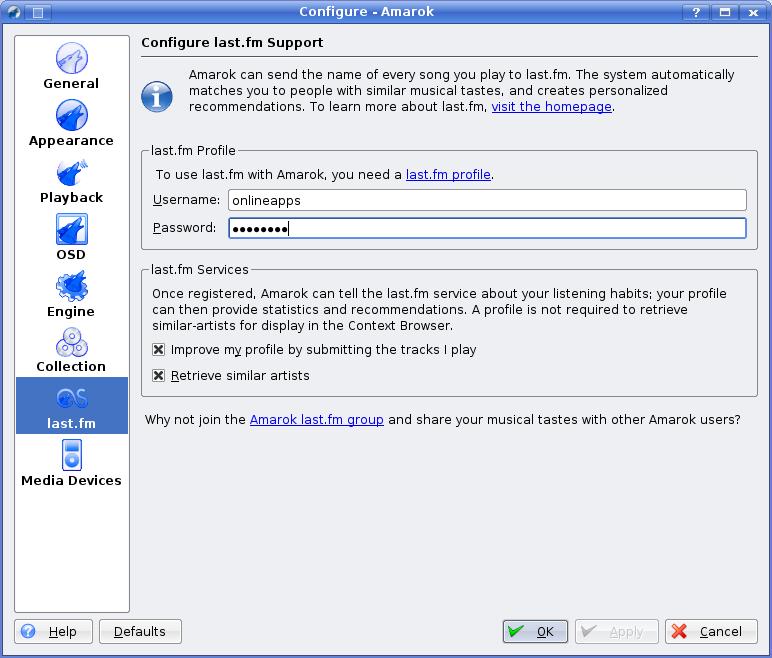Click the Cancel button
This screenshot has width=772, height=658.
click(711, 631)
